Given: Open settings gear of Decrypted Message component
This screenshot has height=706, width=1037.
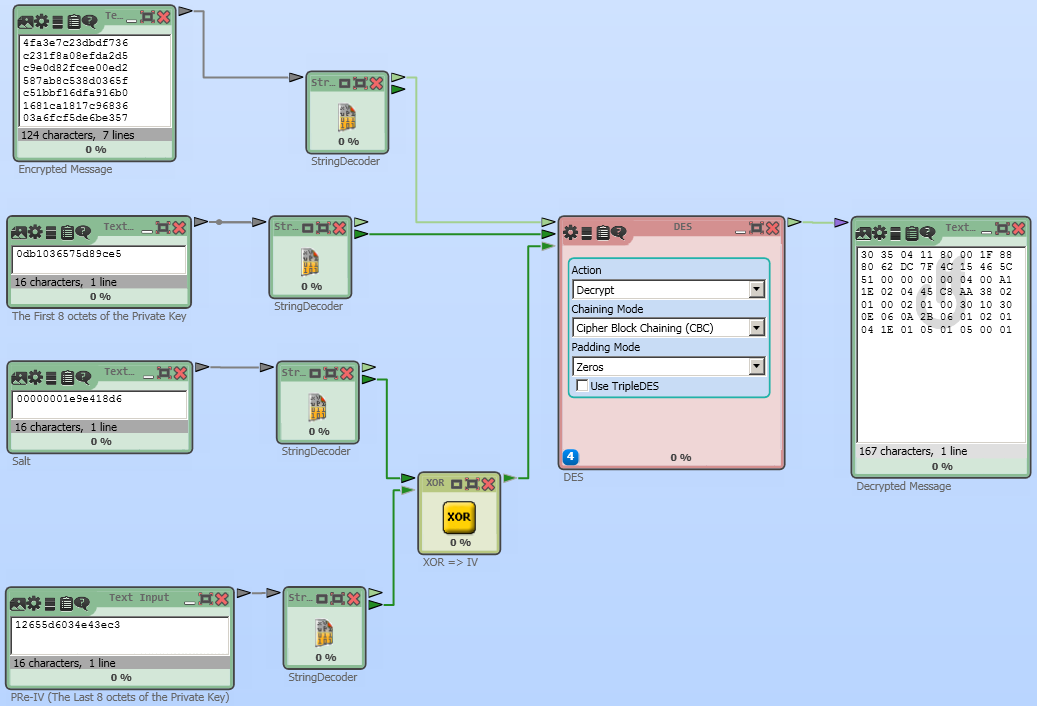Looking at the screenshot, I should coord(880,233).
